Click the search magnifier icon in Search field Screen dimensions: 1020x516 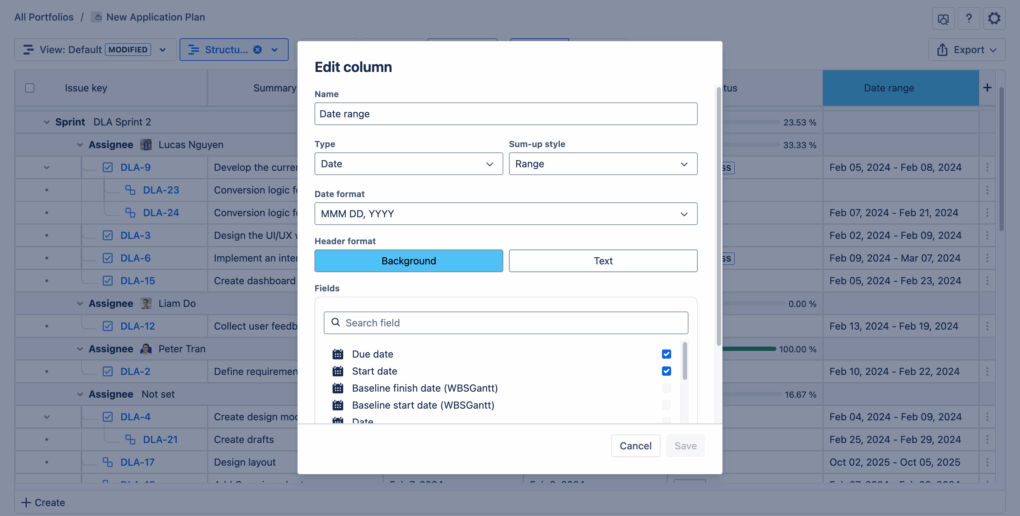(336, 322)
